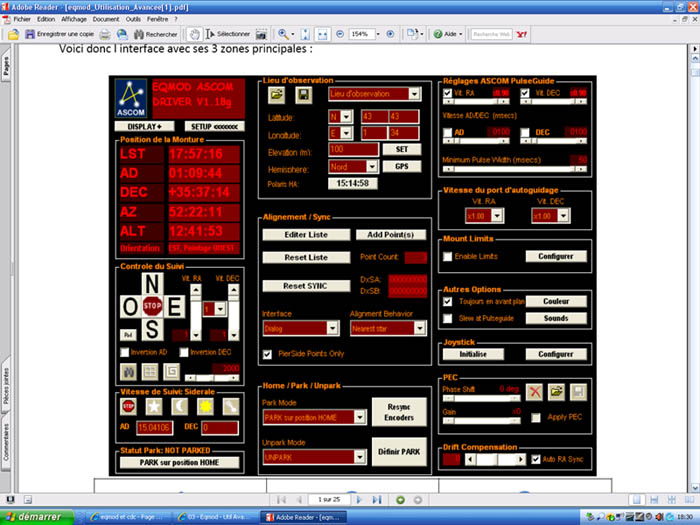Click the Add Point(s) button
The height and width of the screenshot is (525, 700).
point(391,235)
